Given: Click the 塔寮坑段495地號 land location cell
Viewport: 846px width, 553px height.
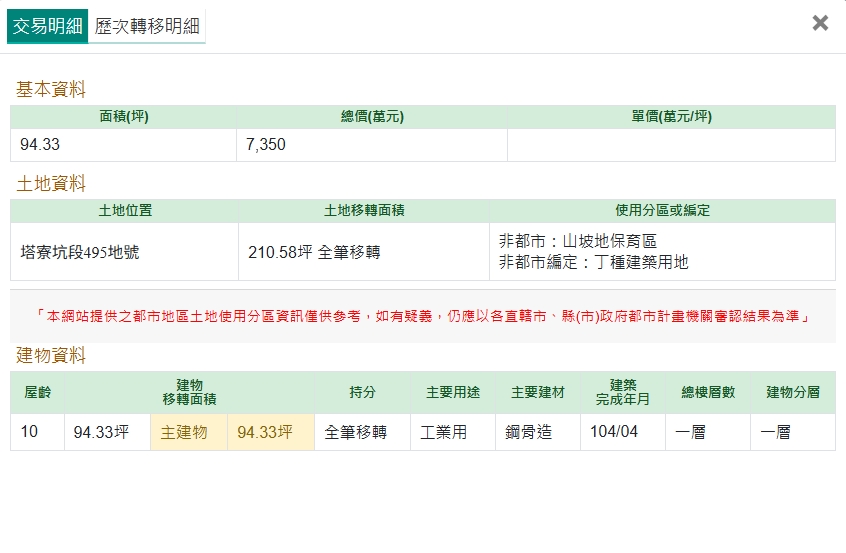Looking at the screenshot, I should click(x=80, y=252).
